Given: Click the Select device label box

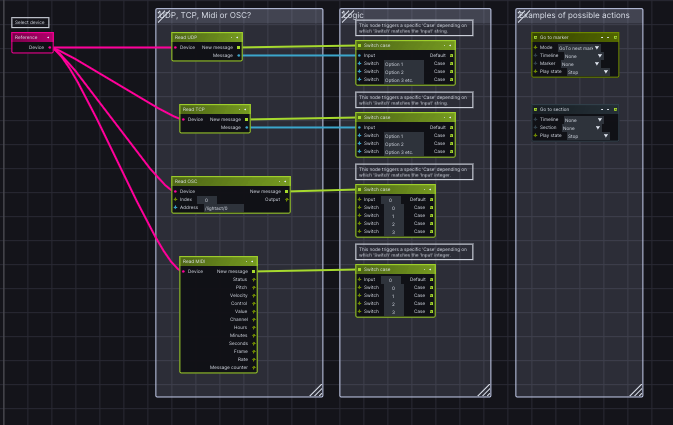Looking at the screenshot, I should click(x=29, y=22).
